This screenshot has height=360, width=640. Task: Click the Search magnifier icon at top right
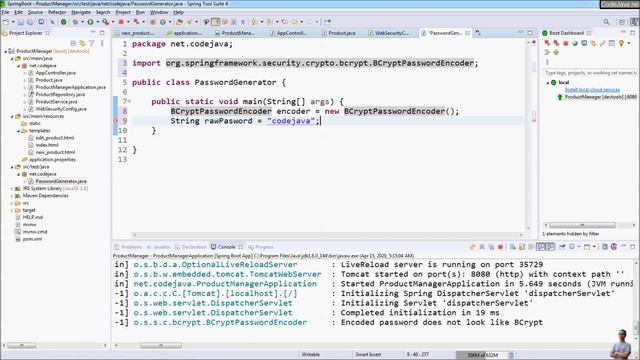click(x=607, y=22)
